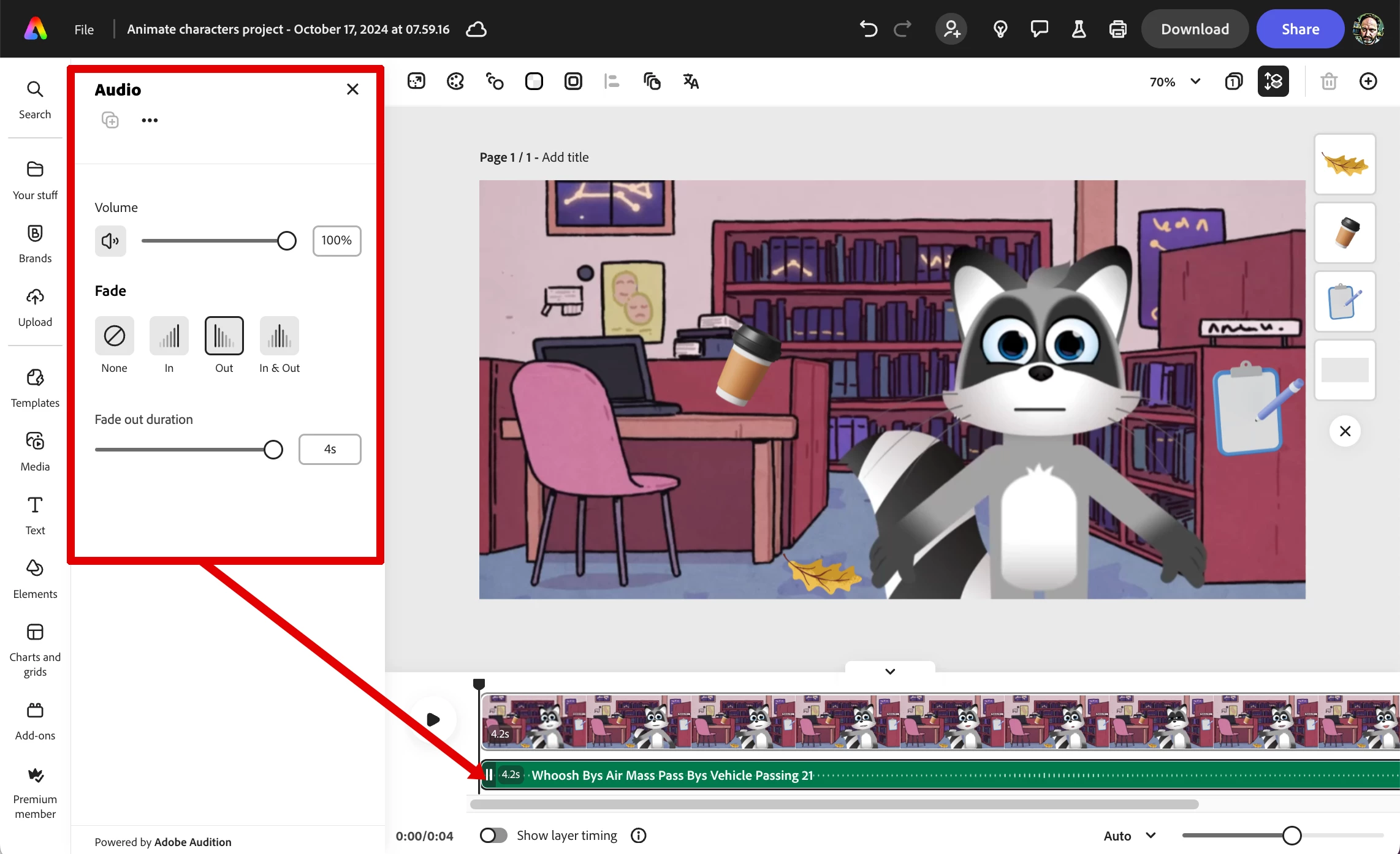1400x854 pixels.
Task: Select the In & Out fade option
Action: [280, 336]
